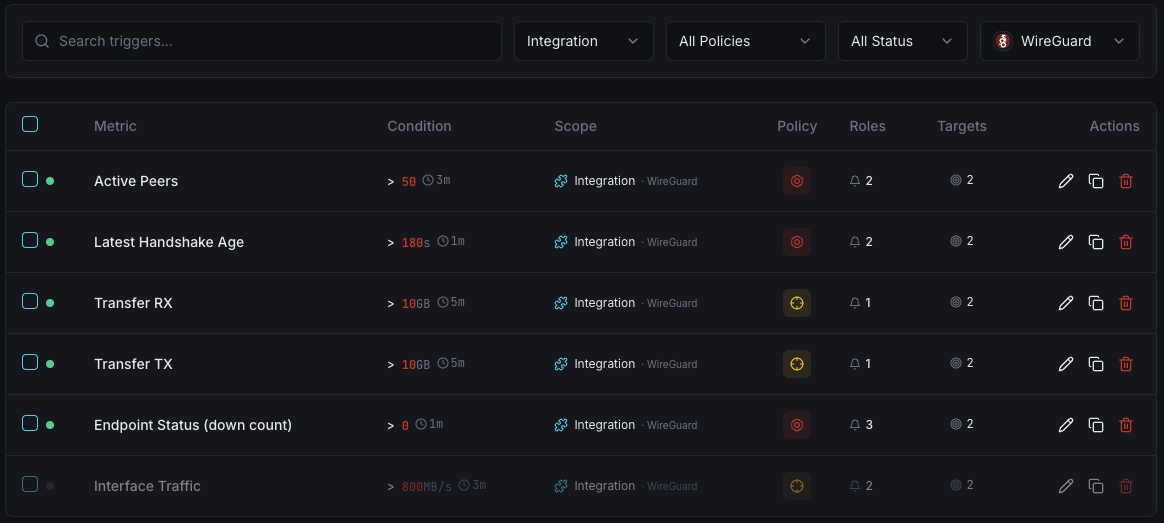Select the Transfer RX row checkbox

pos(30,300)
